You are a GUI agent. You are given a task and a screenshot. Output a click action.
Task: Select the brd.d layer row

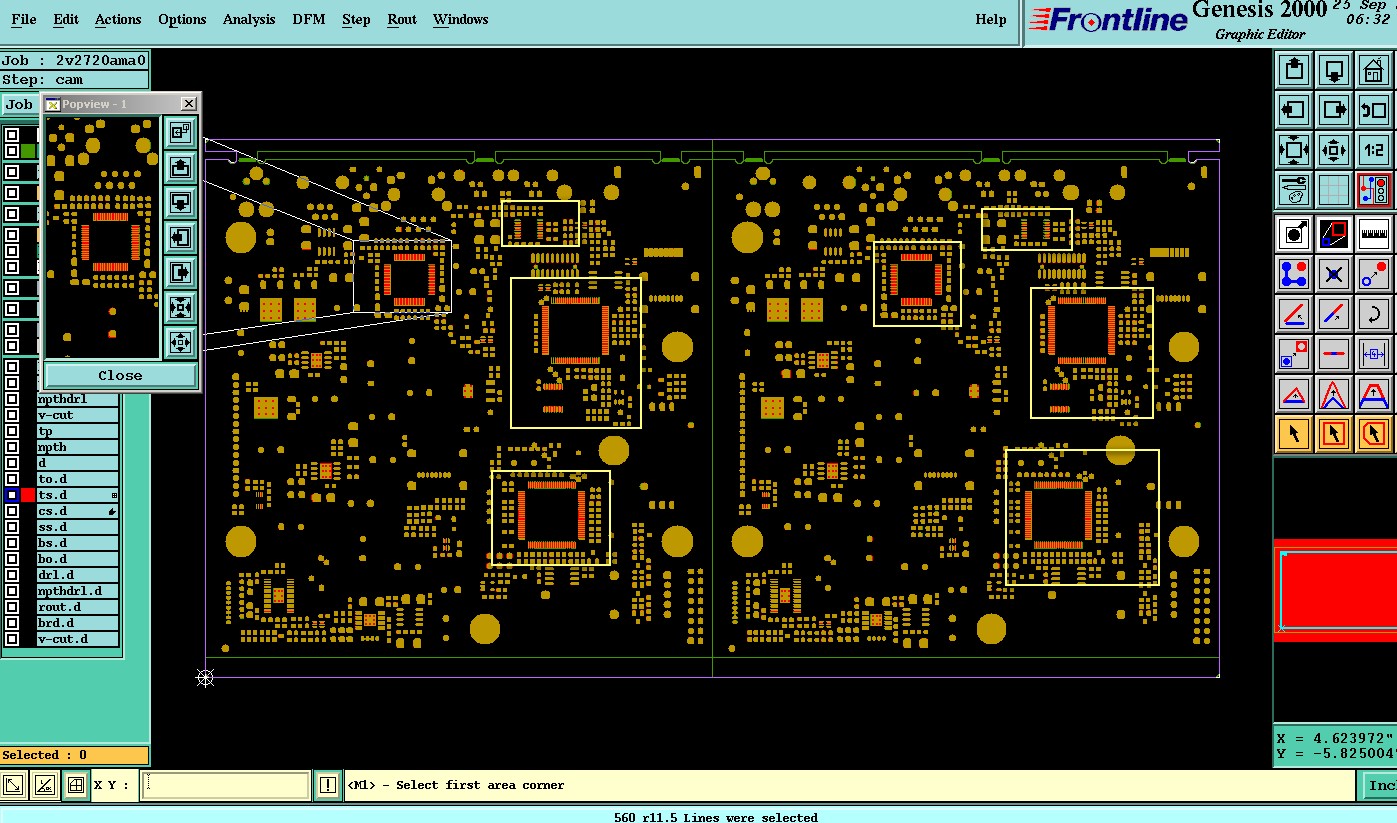point(77,623)
